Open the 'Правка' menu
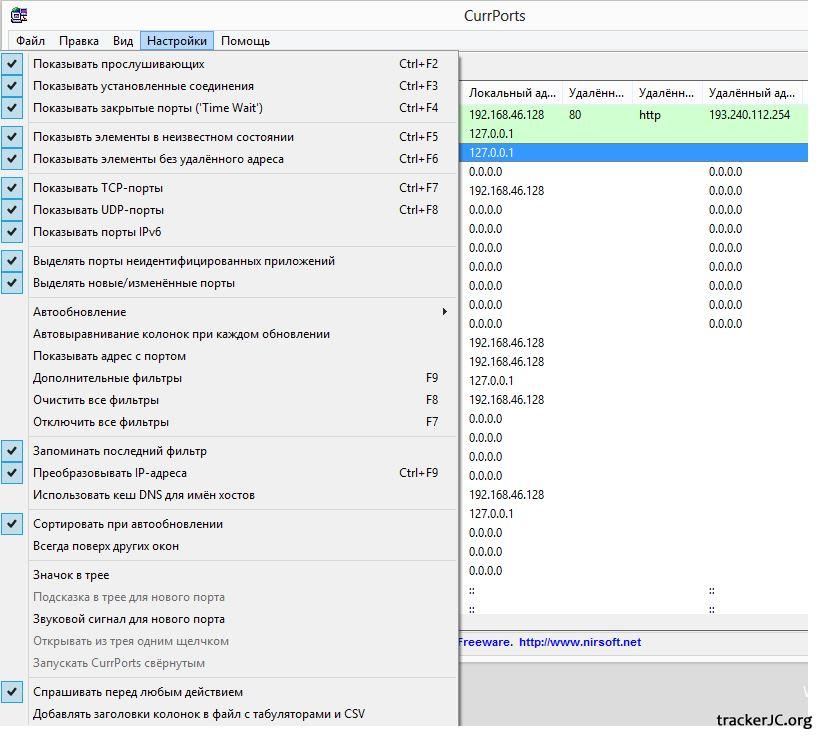Image resolution: width=822 pixels, height=736 pixels. (78, 41)
